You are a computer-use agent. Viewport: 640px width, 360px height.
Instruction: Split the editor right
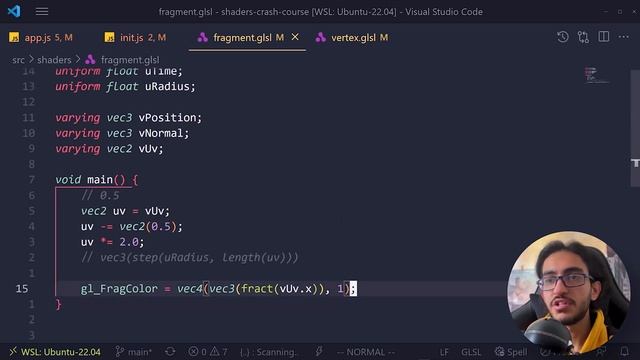pyautogui.click(x=604, y=37)
